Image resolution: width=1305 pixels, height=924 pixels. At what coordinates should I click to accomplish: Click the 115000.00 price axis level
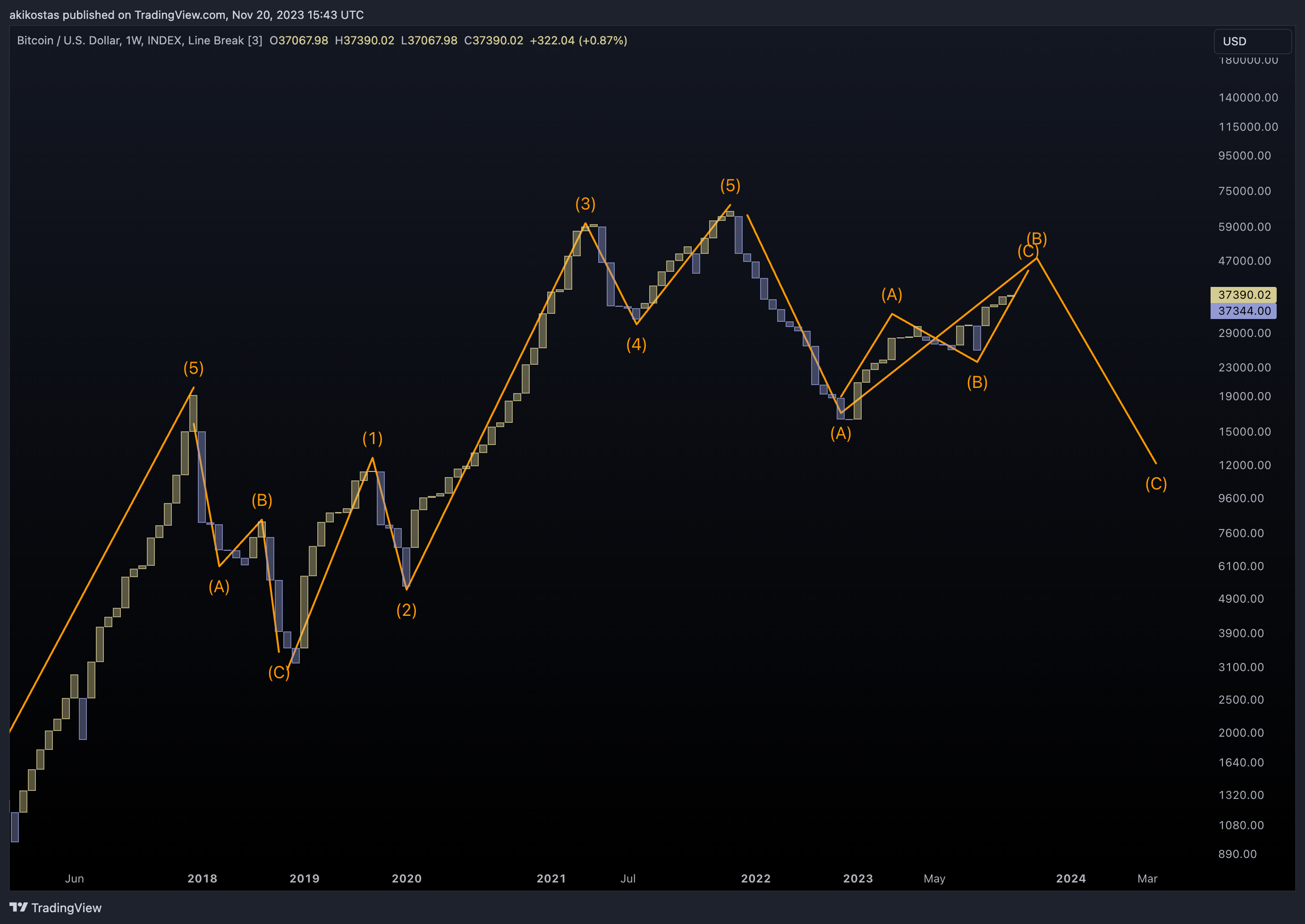[x=1248, y=126]
